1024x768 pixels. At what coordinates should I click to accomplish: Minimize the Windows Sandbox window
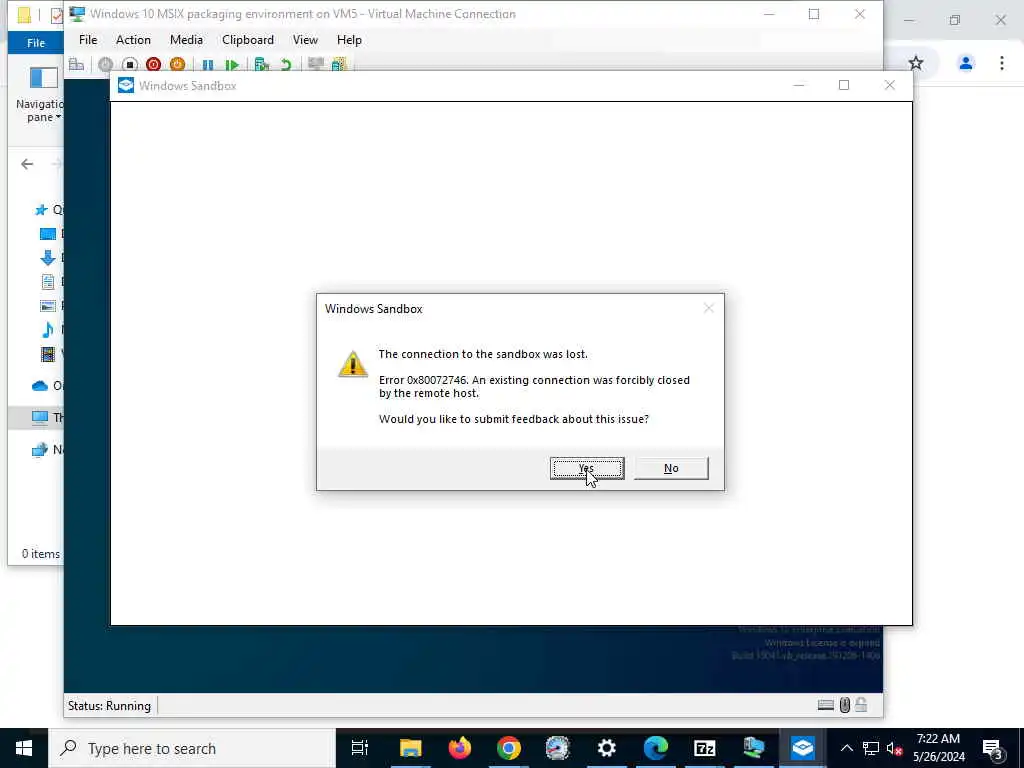tap(799, 85)
